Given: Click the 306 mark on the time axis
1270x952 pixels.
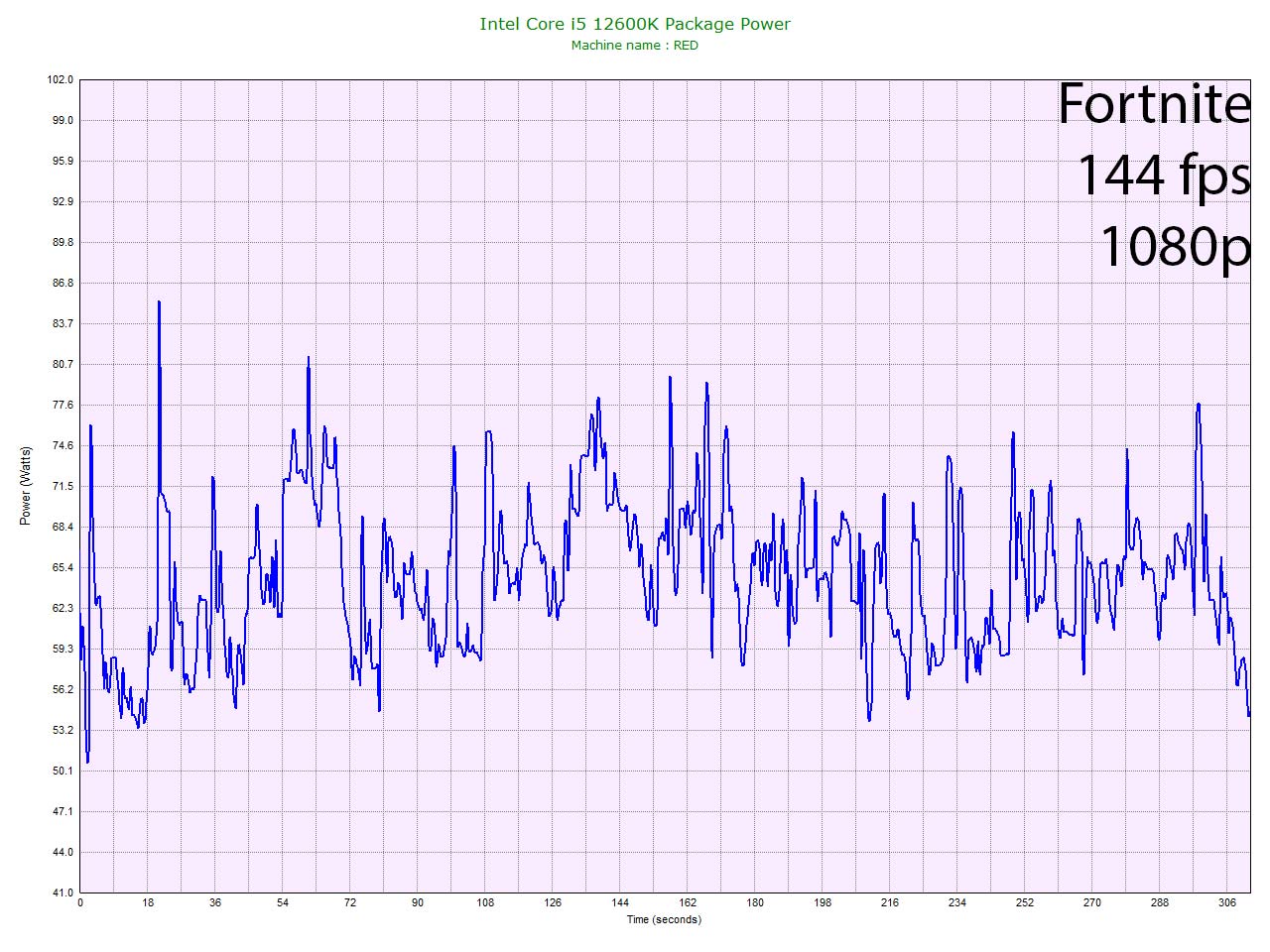Looking at the screenshot, I should pos(1227,902).
